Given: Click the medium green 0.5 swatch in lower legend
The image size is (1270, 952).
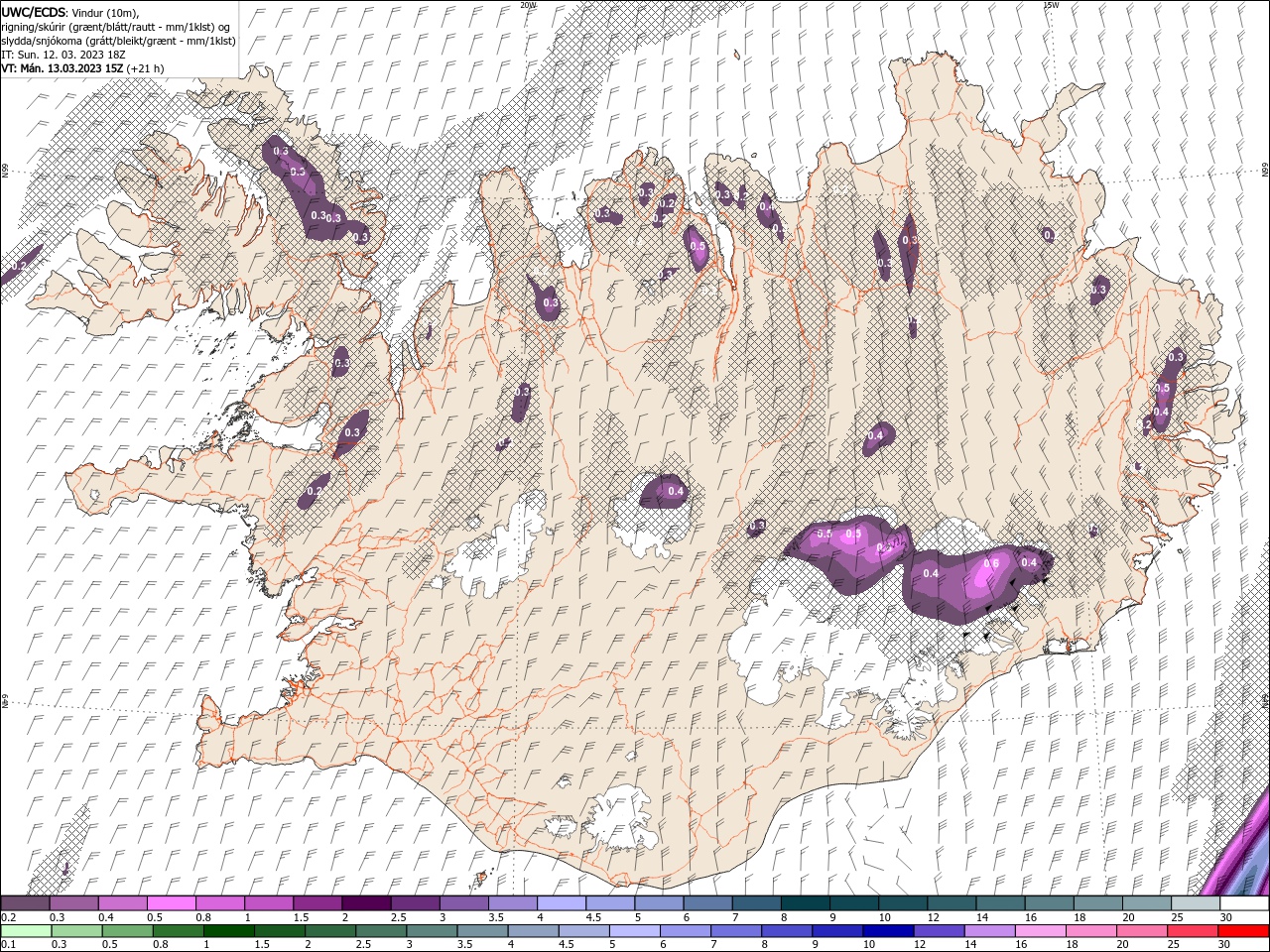Looking at the screenshot, I should coord(127,931).
